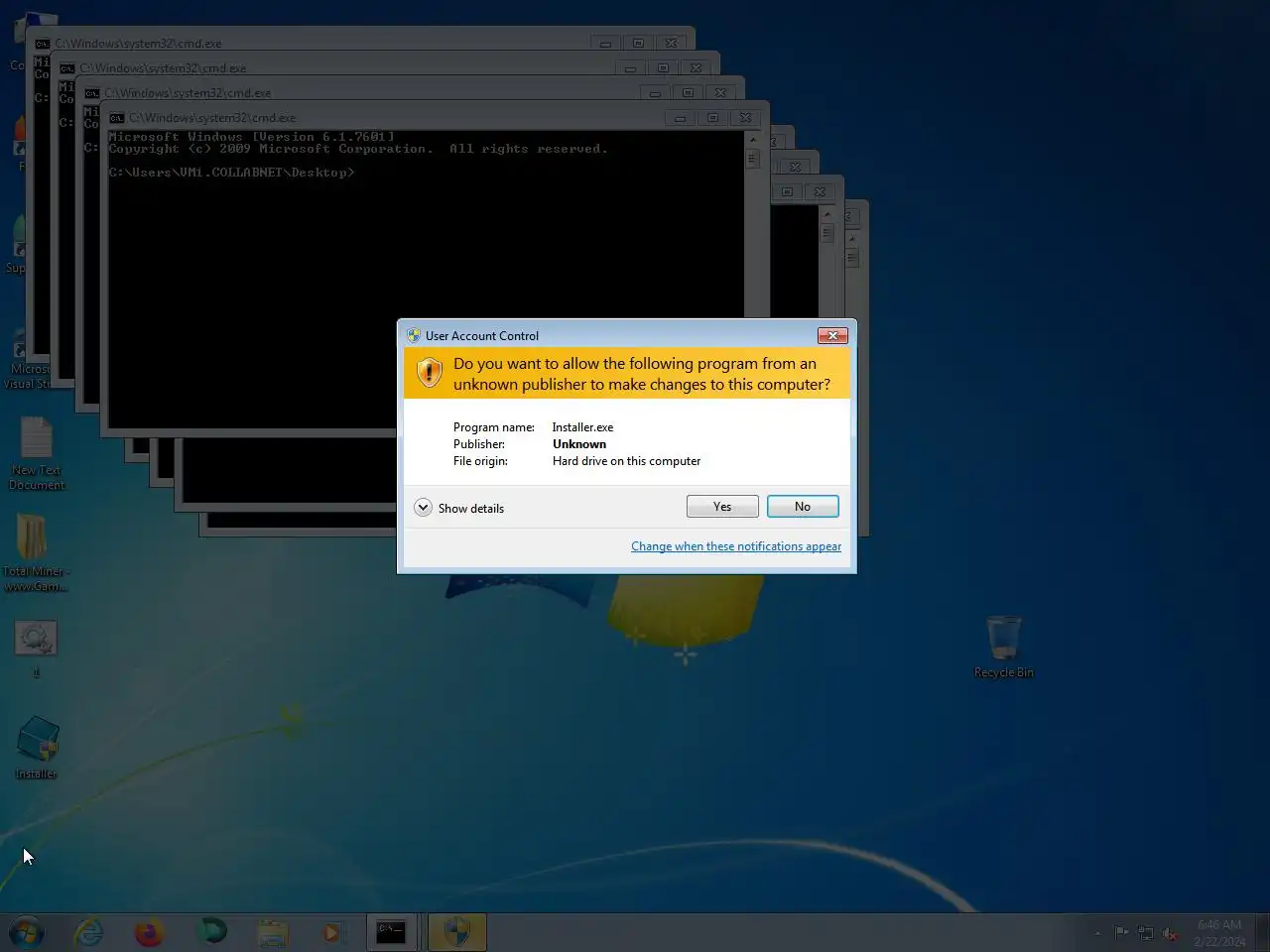Click the UAC warning shield icon
This screenshot has width=1270, height=952.
pos(429,373)
